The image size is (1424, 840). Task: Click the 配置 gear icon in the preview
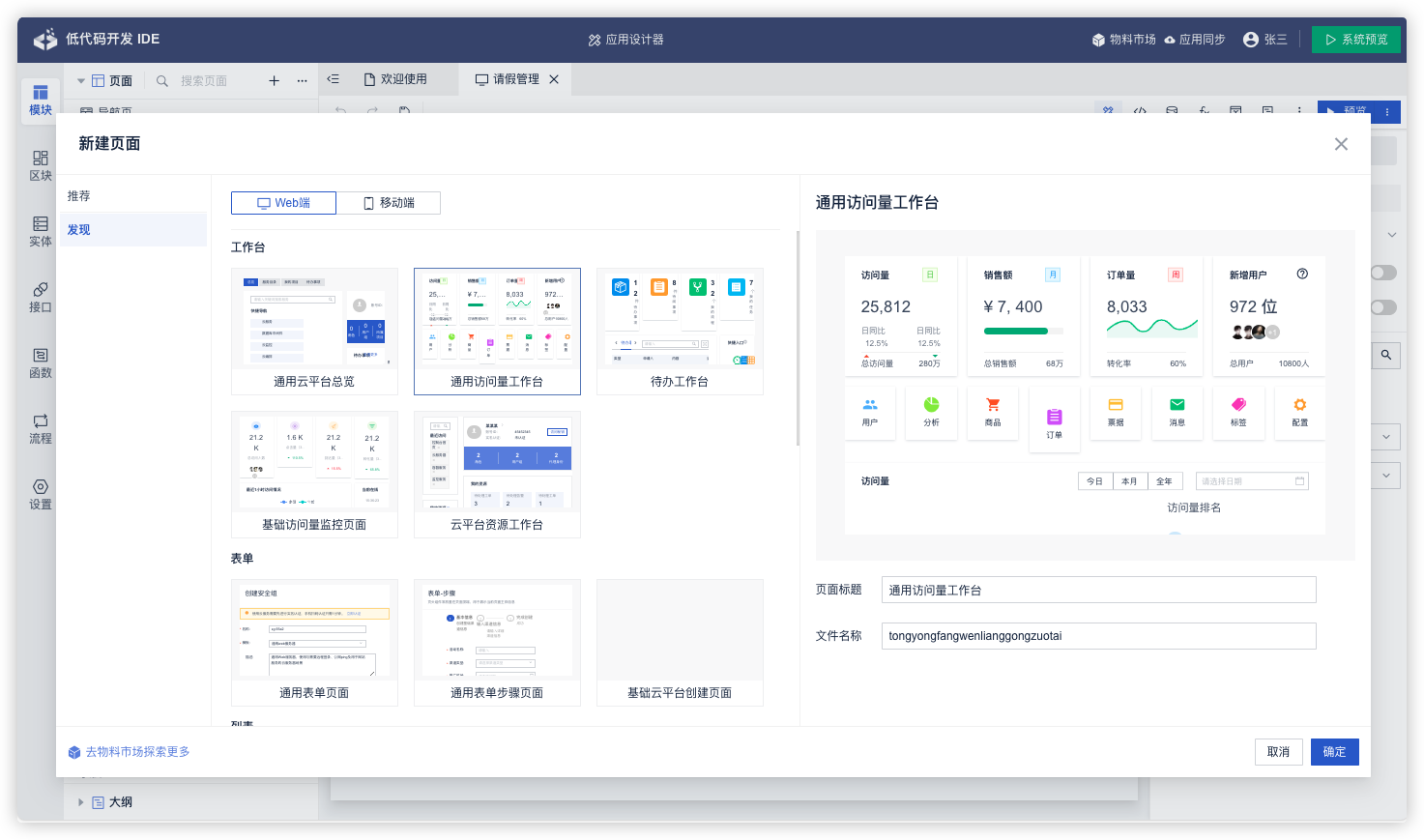click(x=1299, y=412)
